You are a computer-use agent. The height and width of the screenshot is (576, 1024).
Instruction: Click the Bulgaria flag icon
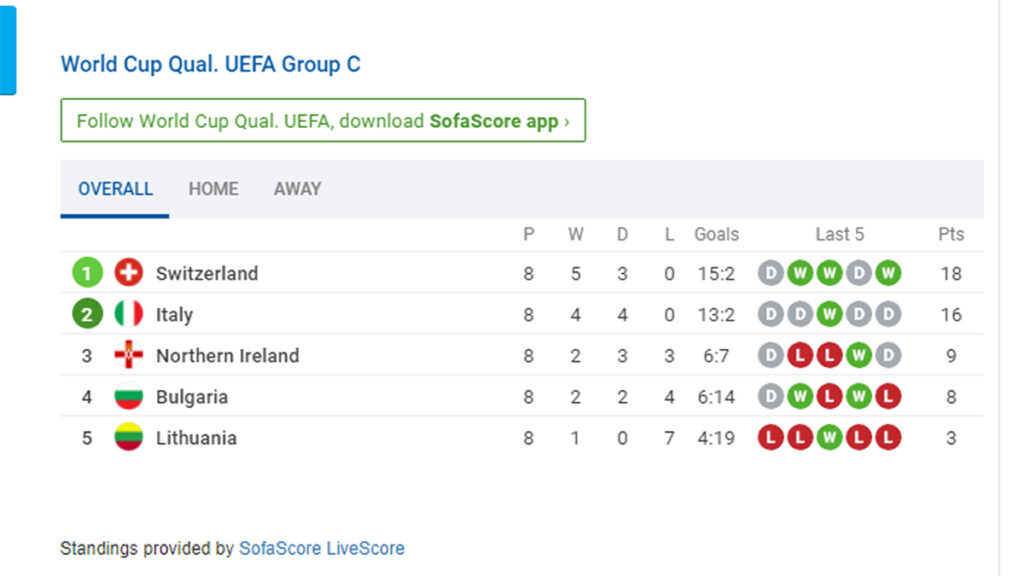click(129, 396)
